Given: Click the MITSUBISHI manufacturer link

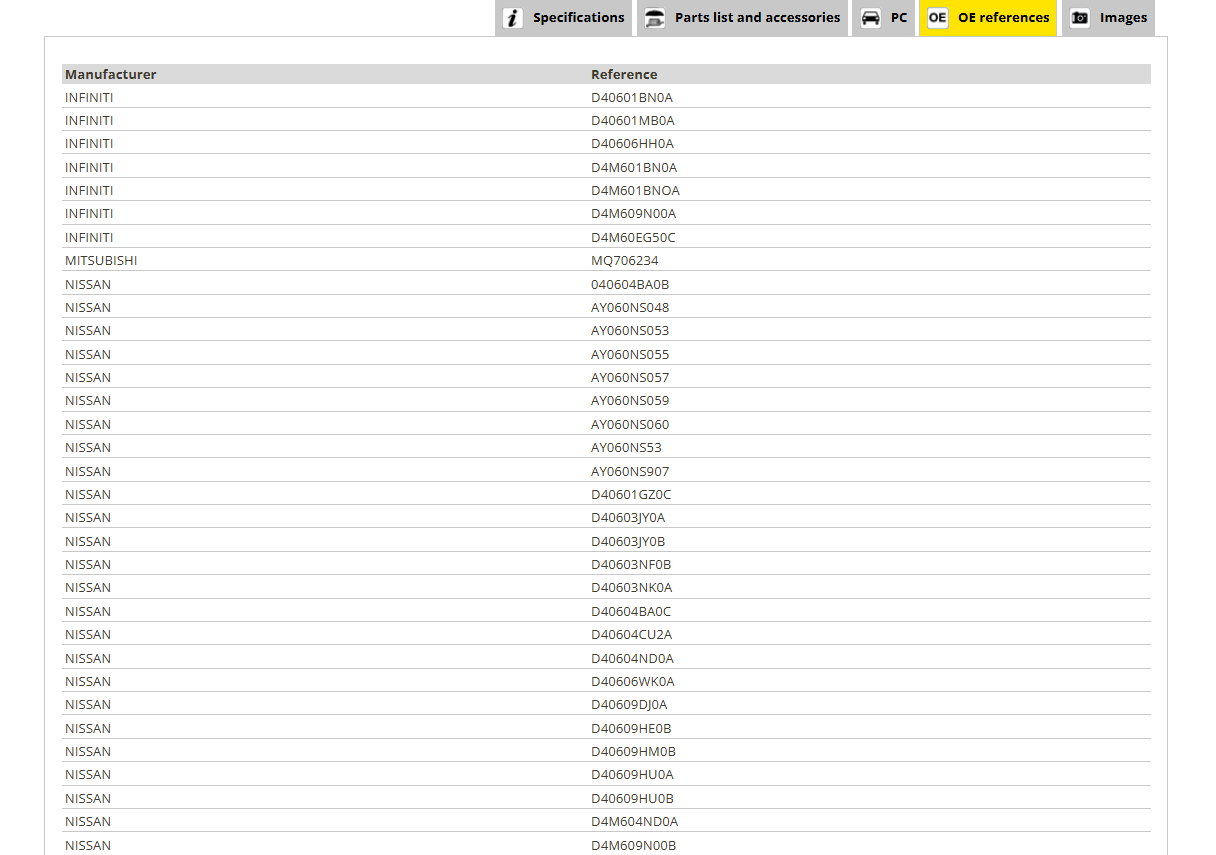Looking at the screenshot, I should 101,260.
